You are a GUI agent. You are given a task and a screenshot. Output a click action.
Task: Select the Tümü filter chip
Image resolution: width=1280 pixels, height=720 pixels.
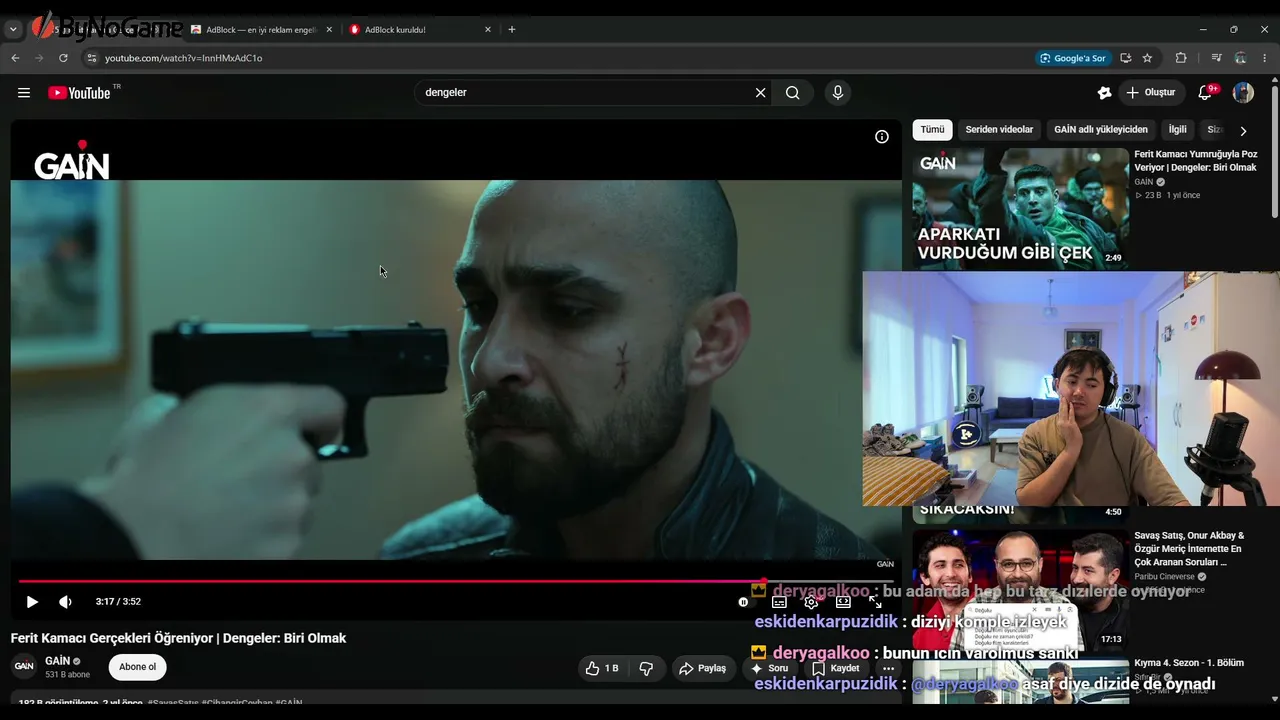coord(932,130)
